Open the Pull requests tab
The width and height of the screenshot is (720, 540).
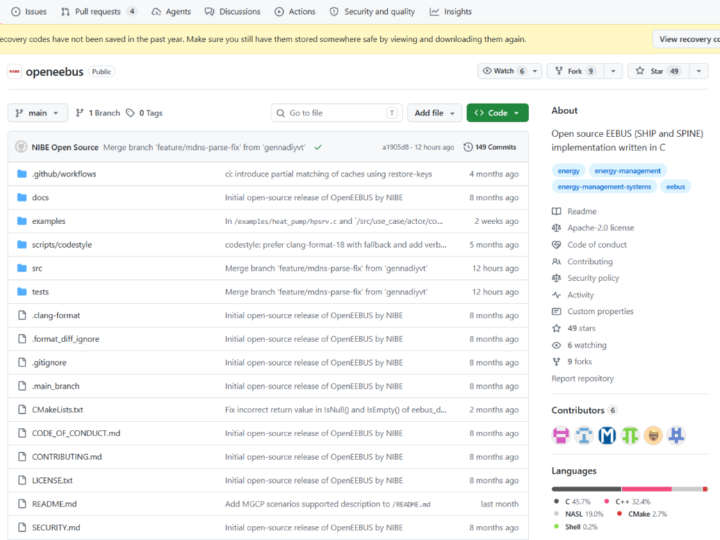click(x=98, y=11)
